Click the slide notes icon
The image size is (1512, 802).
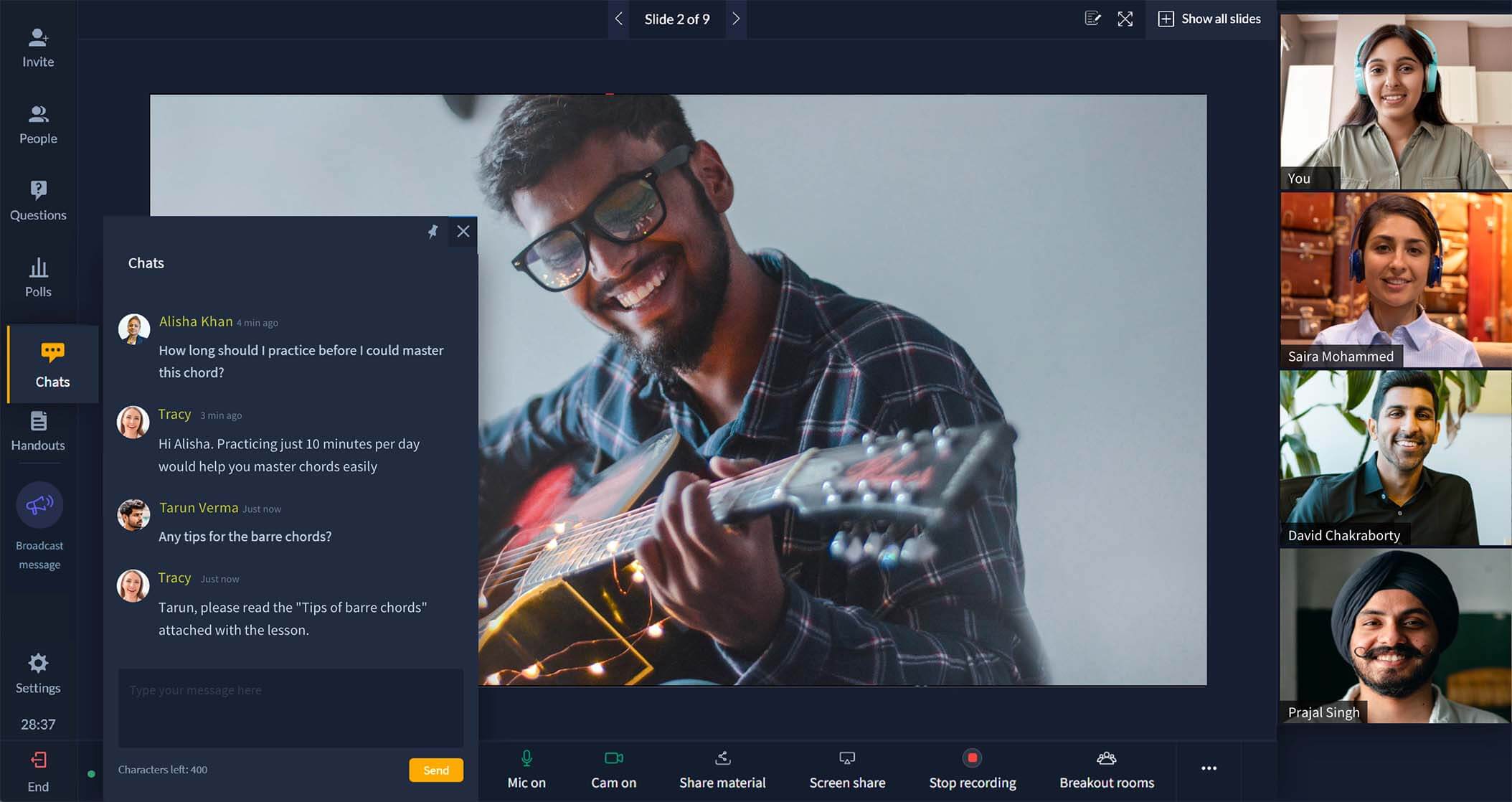coord(1092,19)
